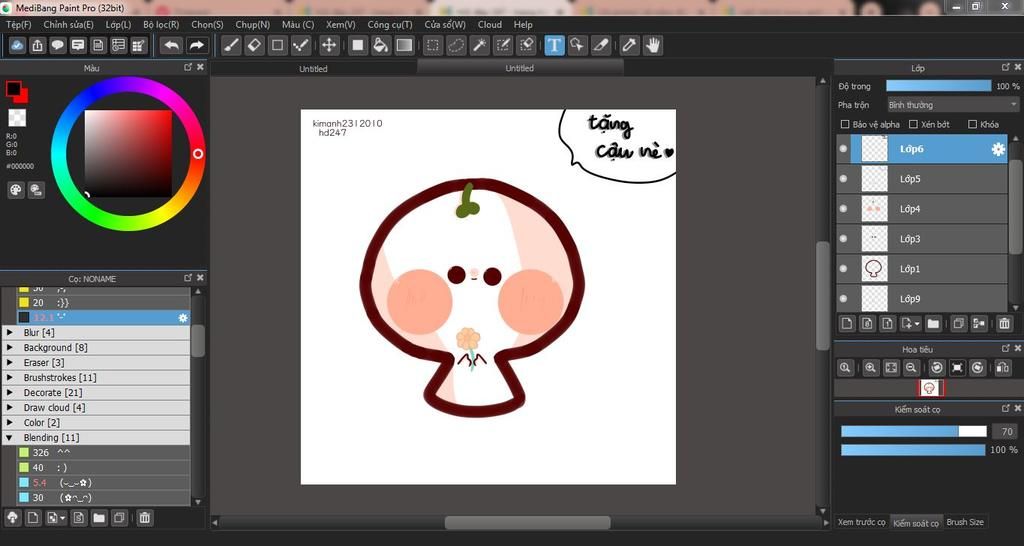
Task: Switch to the Brush Size tab
Action: click(965, 522)
